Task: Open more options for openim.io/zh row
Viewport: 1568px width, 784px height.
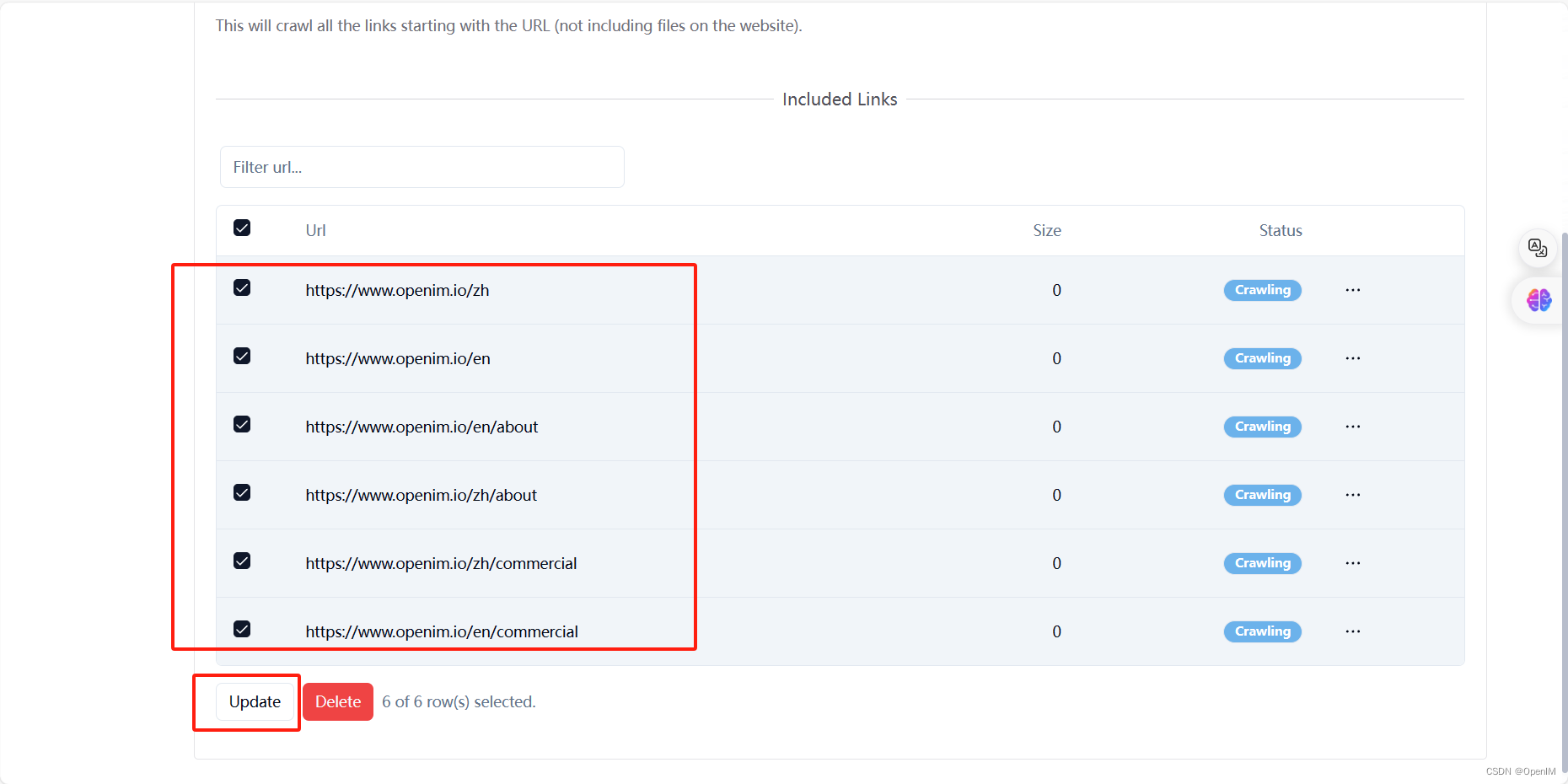Action: [1353, 290]
